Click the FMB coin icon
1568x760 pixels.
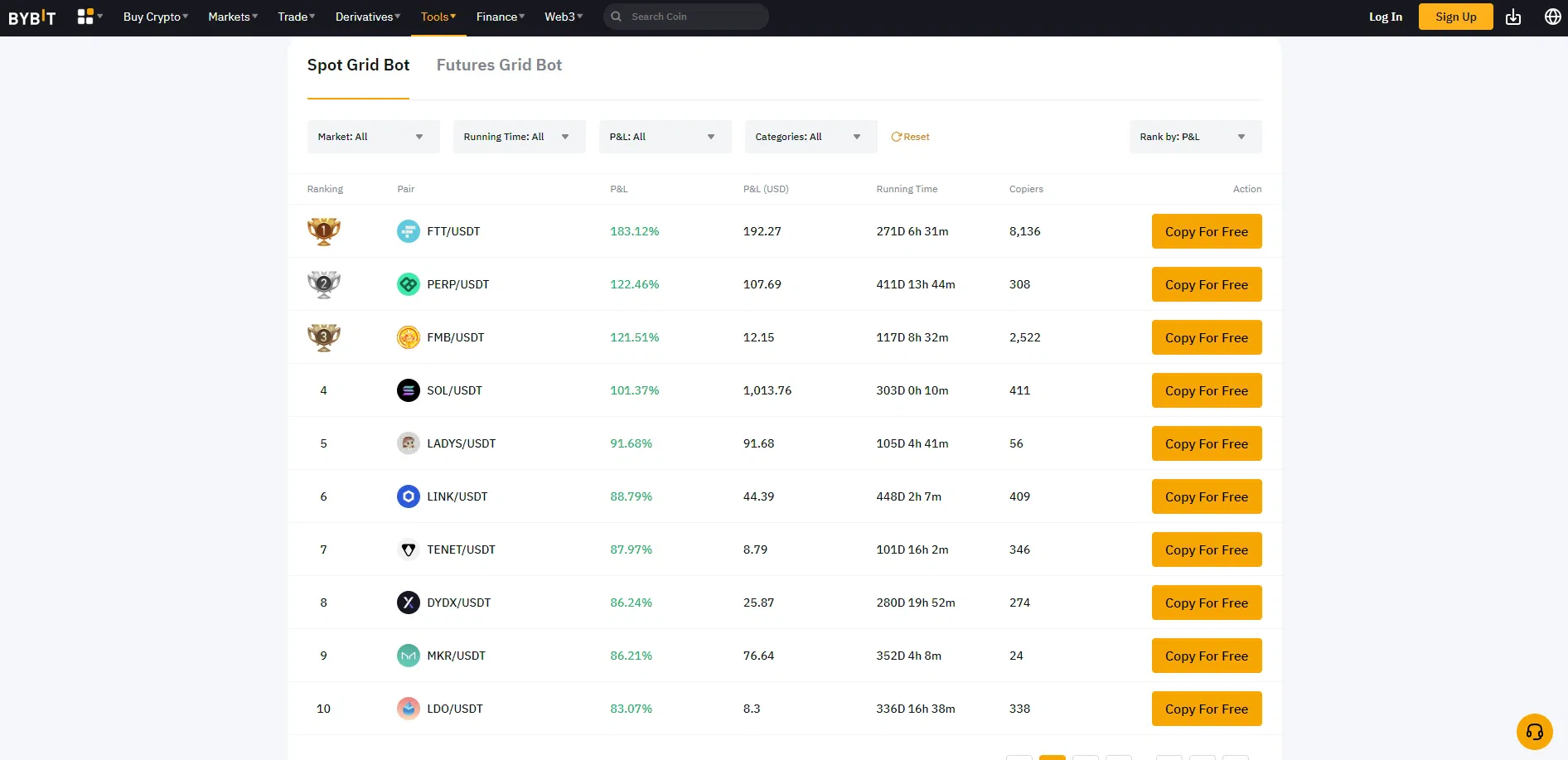coord(409,337)
